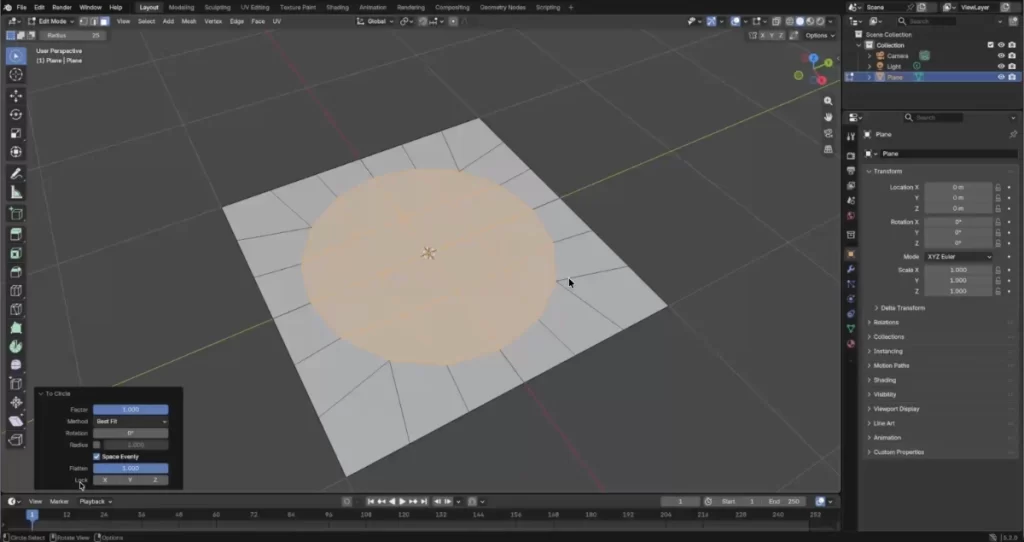Select the Bevel tool
Viewport: 1024px width, 542px height.
(x=16, y=272)
